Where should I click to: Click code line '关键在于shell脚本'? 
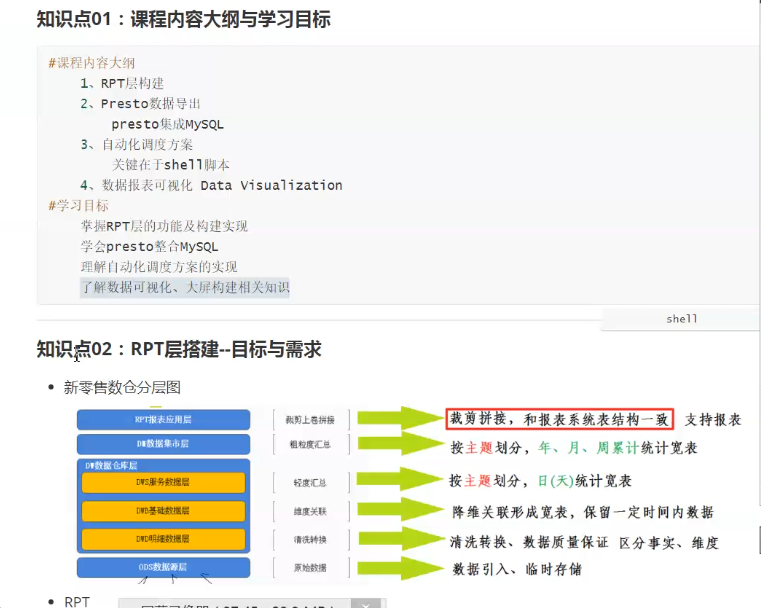pos(170,165)
